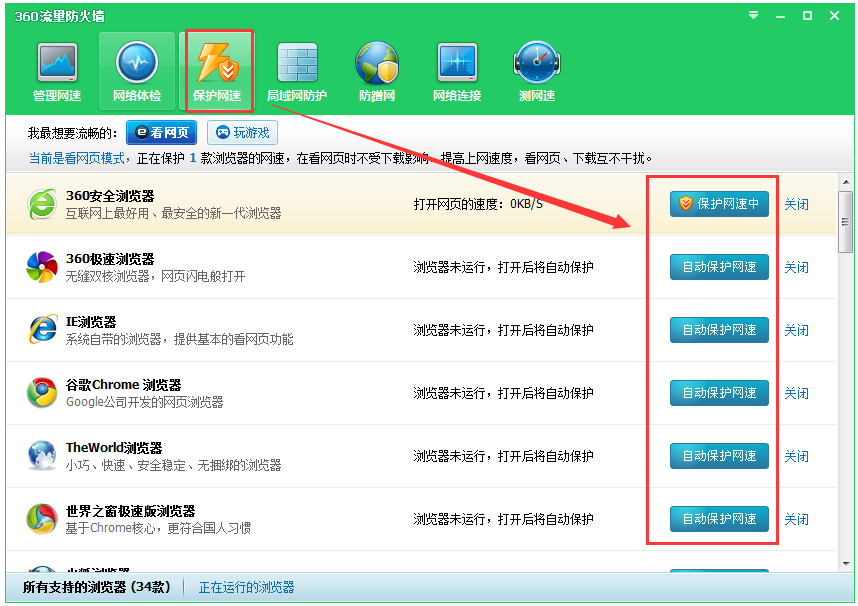Click 关闭 link for 谷歌Chrome浏览器
858x606 pixels.
click(x=796, y=393)
